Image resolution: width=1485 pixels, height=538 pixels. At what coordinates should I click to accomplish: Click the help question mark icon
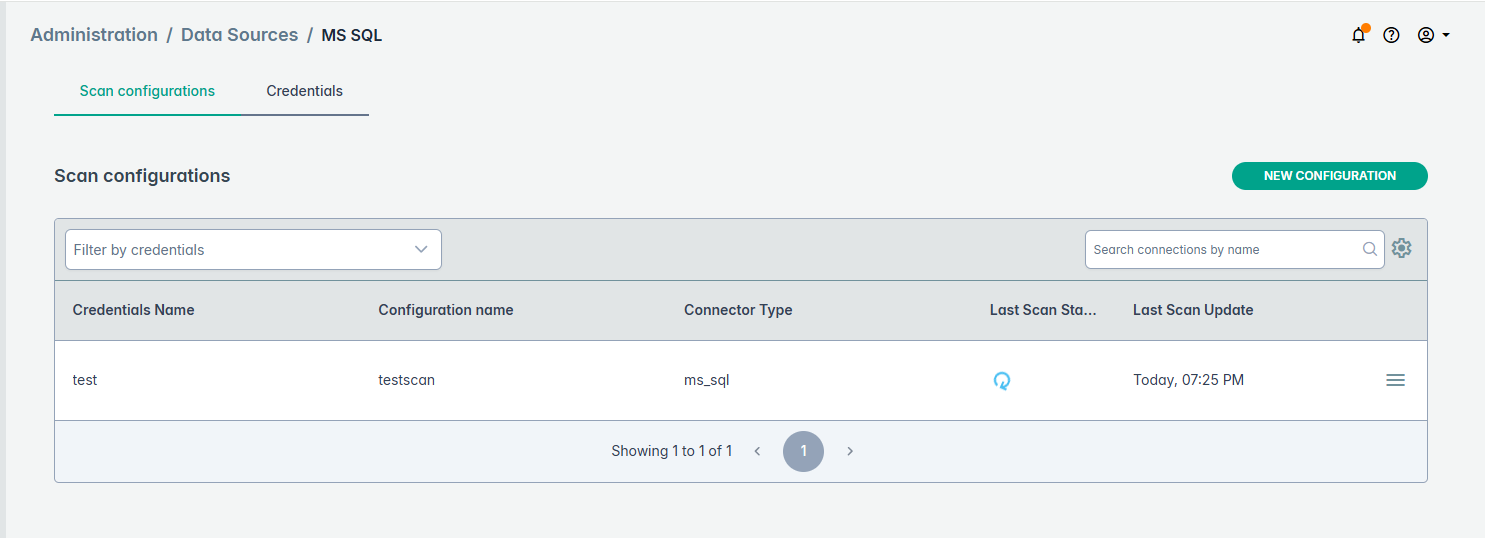tap(1391, 35)
